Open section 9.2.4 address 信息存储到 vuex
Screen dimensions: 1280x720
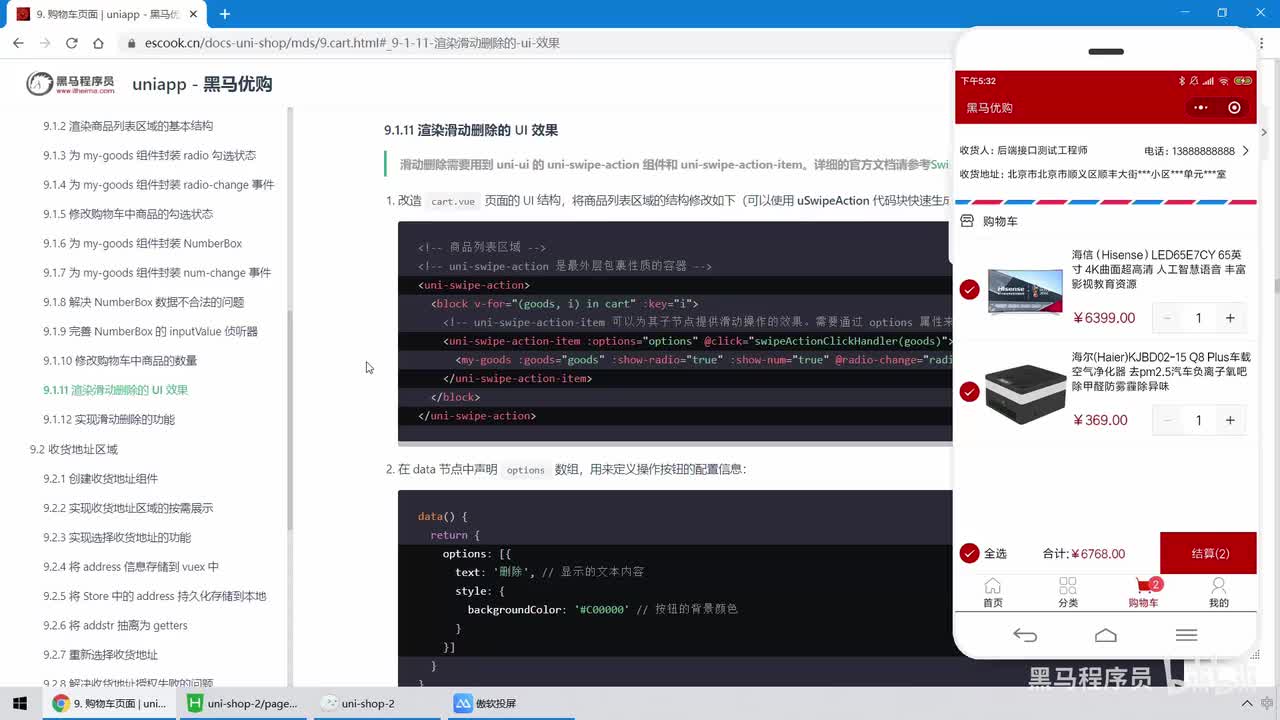coord(131,566)
